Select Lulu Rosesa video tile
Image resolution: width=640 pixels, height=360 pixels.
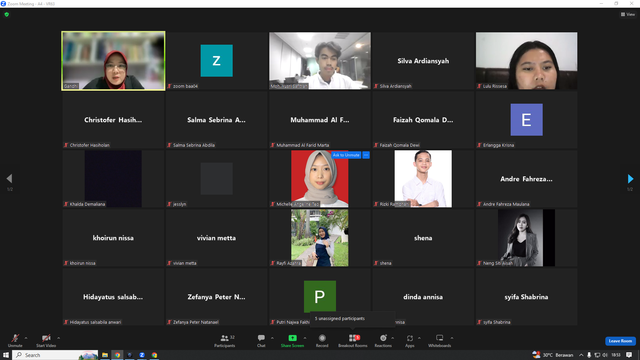coord(527,61)
